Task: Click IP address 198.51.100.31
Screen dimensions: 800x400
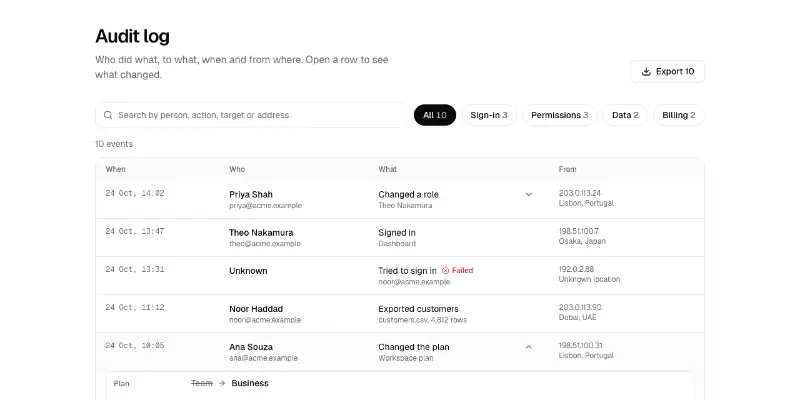Action: (x=581, y=345)
